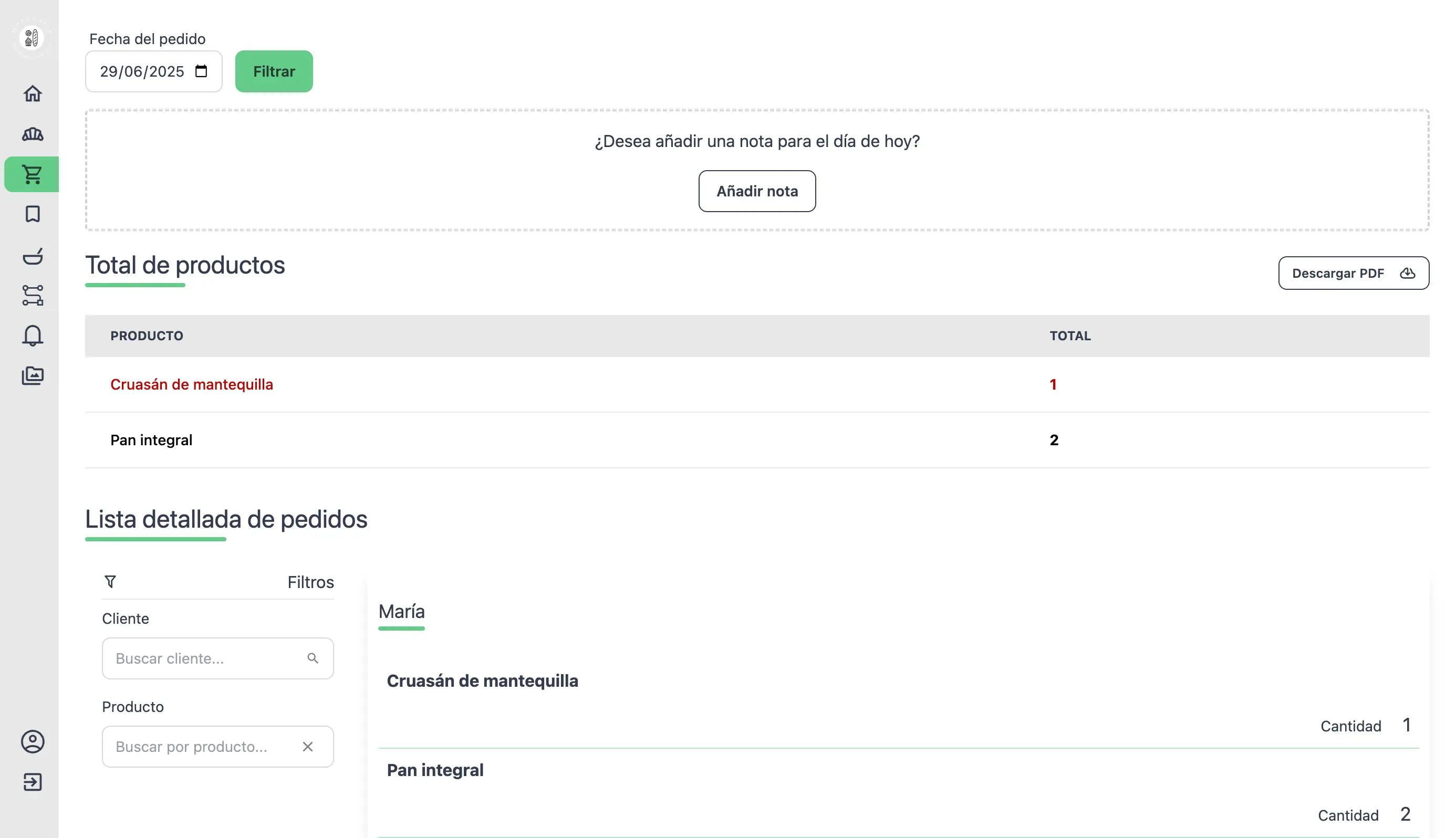1456x838 pixels.
Task: Click the filter funnel icon
Action: pos(110,582)
